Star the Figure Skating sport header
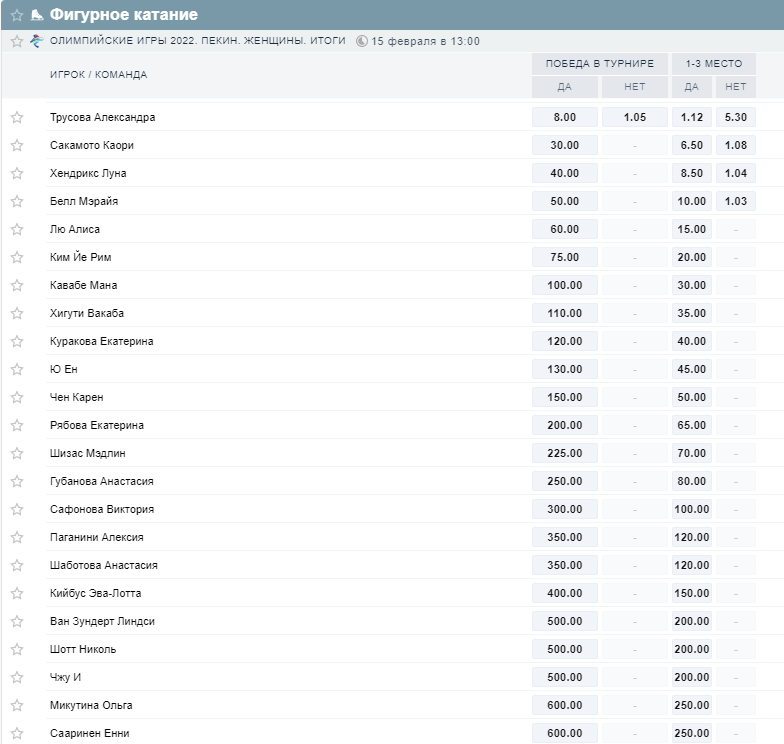The height and width of the screenshot is (744, 784). (x=16, y=15)
